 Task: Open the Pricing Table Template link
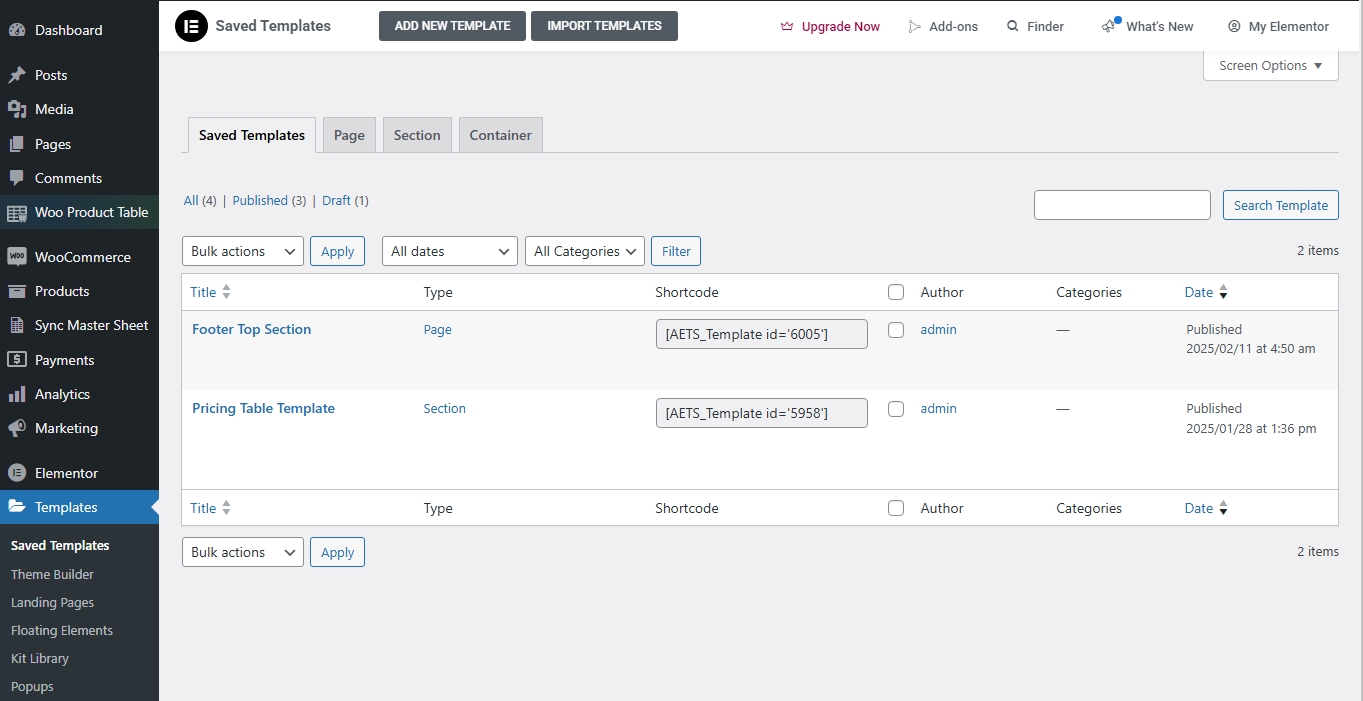[x=263, y=408]
